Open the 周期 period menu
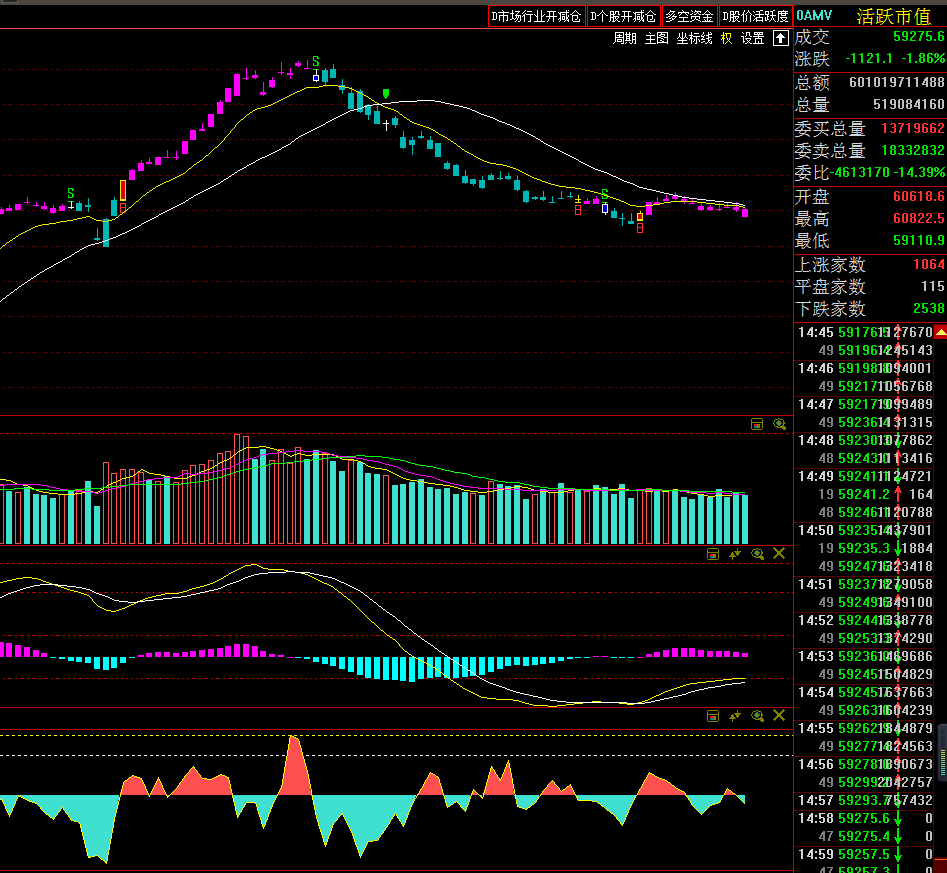 [x=624, y=39]
